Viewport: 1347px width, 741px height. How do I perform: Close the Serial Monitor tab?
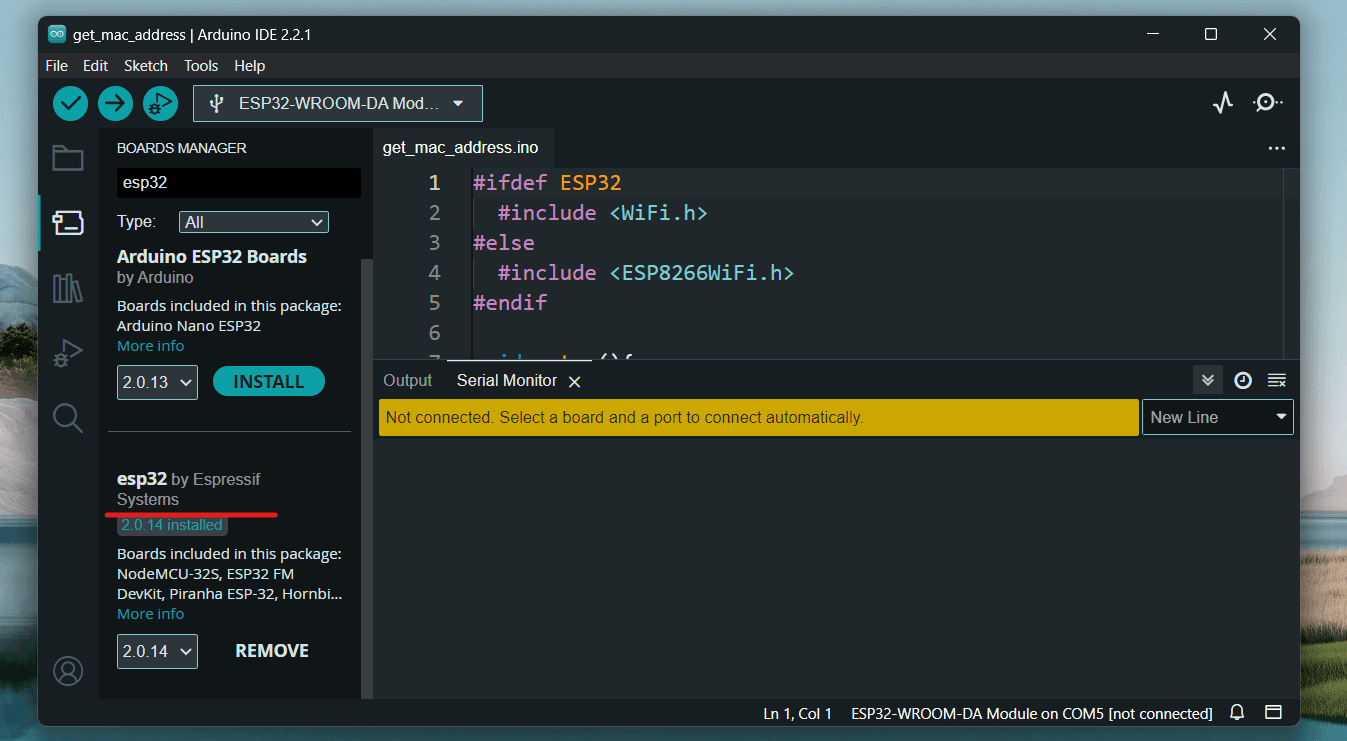[x=575, y=381]
